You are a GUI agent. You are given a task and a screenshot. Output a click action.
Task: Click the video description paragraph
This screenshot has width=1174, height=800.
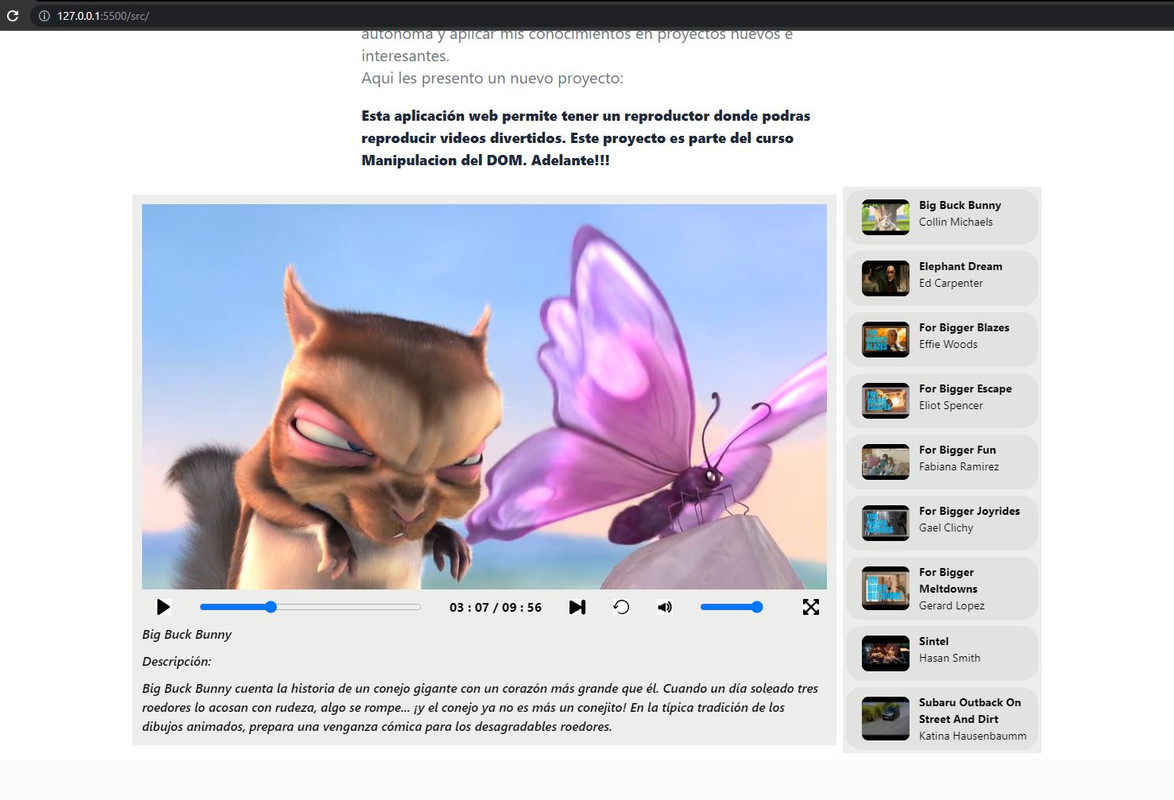point(480,707)
